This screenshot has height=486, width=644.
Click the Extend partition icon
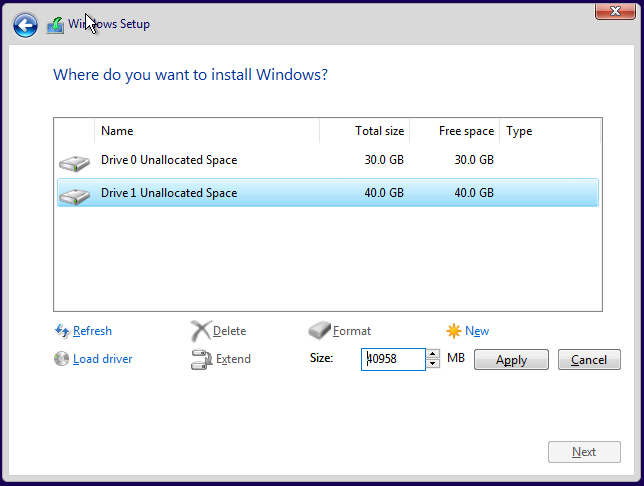click(x=201, y=359)
